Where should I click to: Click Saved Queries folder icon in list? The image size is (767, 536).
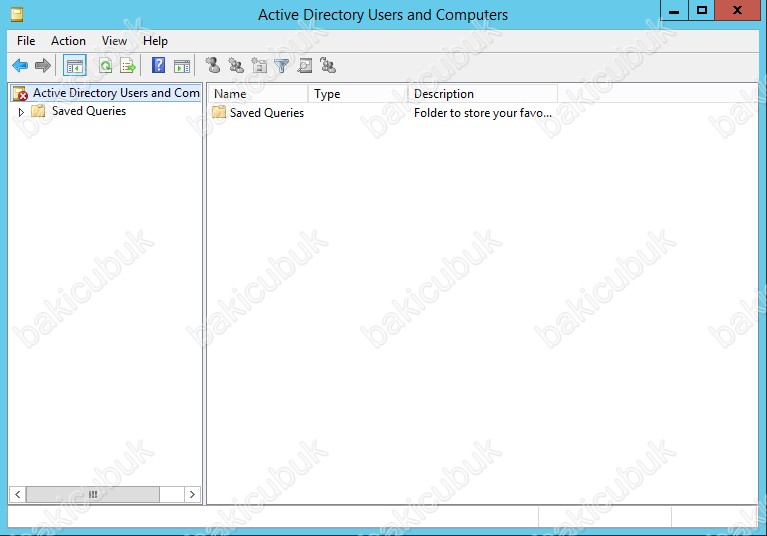(219, 112)
